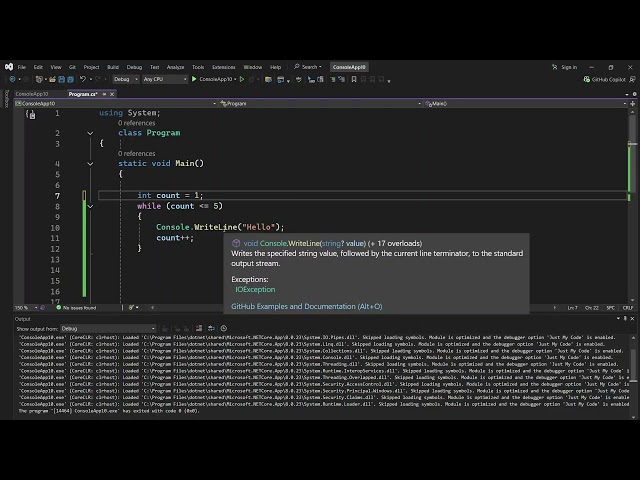The height and width of the screenshot is (480, 640).
Task: Click the Ln 7 status bar indicator
Action: point(572,307)
